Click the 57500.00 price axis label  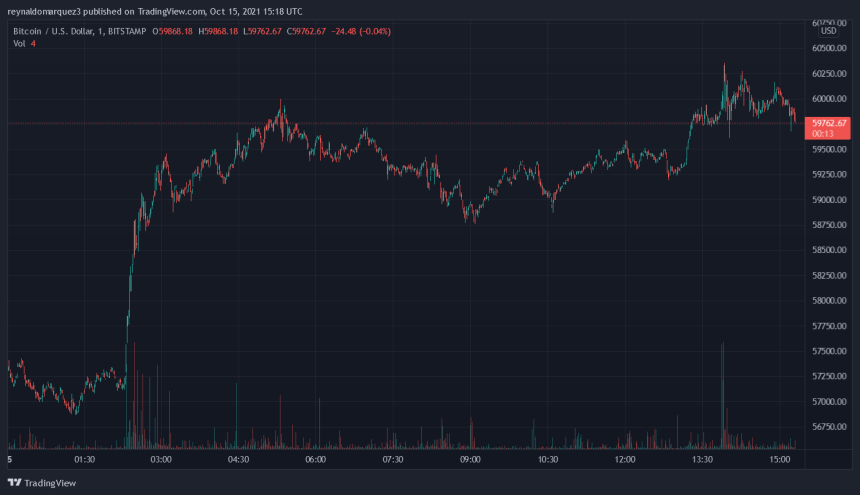pos(829,351)
